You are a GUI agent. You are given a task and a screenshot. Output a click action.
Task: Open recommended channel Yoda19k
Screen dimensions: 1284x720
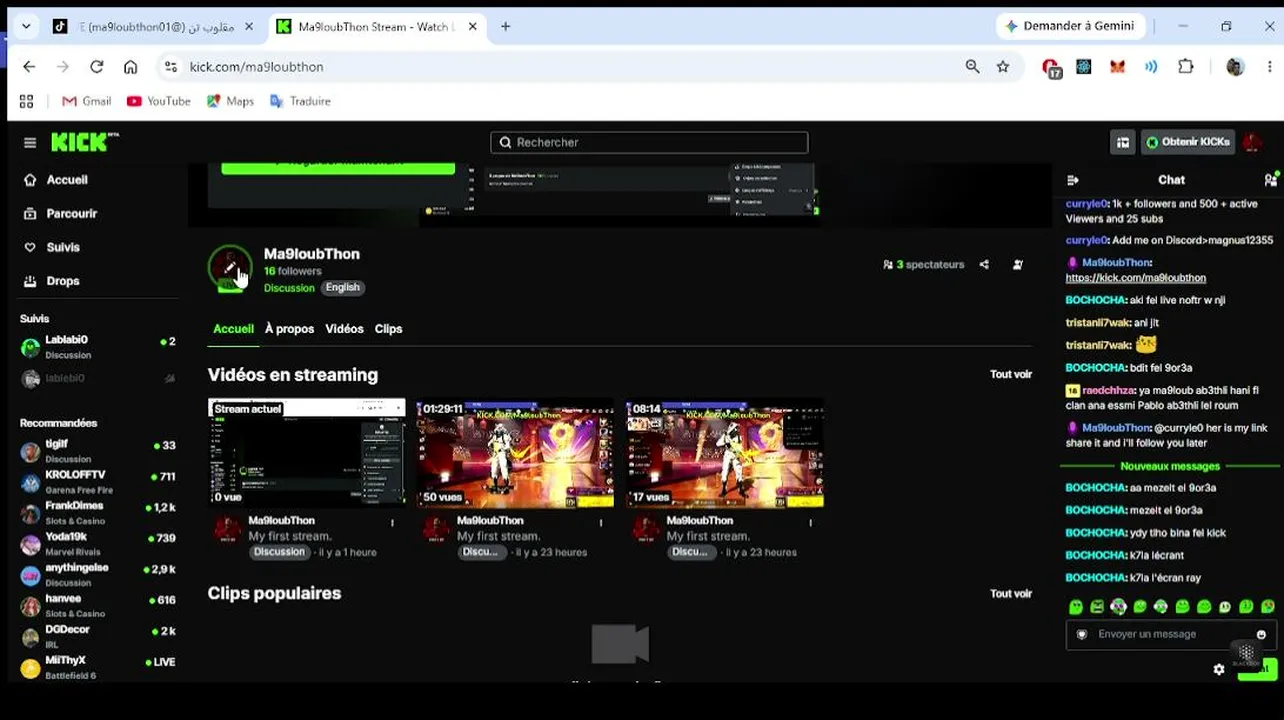98,544
